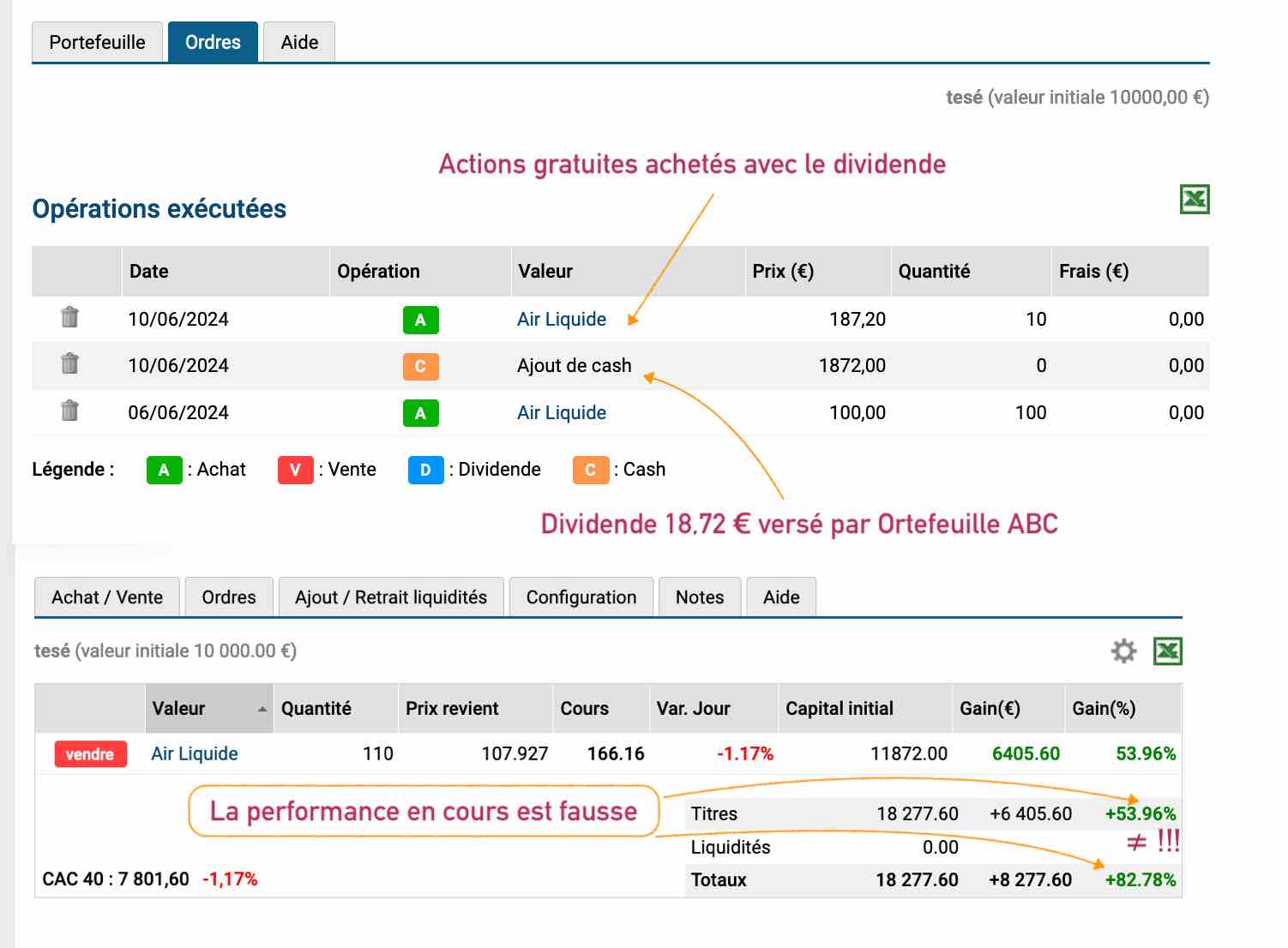1288x948 pixels.
Task: Click trash icon for Ajout de cash row
Action: pyautogui.click(x=69, y=364)
